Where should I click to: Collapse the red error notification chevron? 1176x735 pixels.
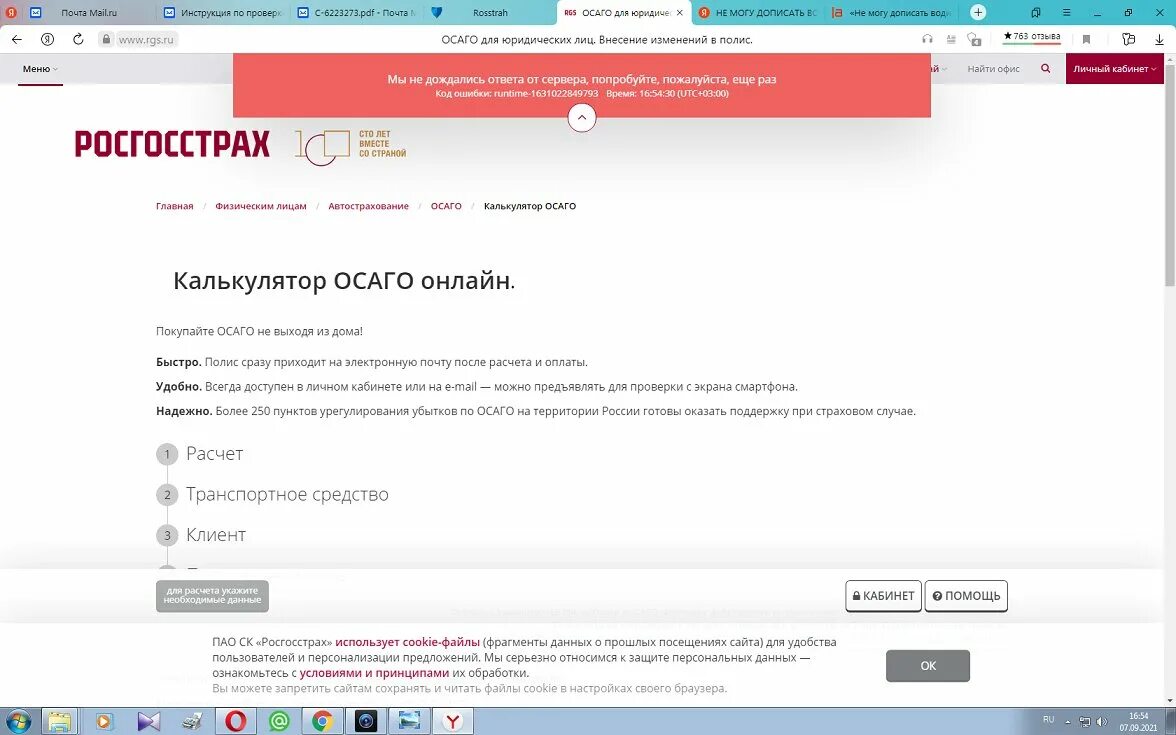pyautogui.click(x=582, y=118)
